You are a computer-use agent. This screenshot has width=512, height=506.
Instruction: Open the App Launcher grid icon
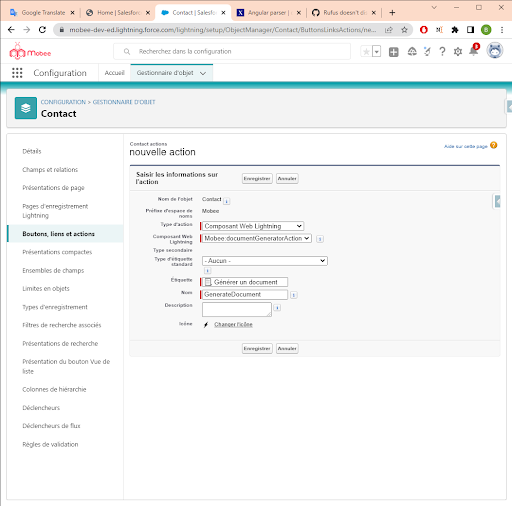coord(17,73)
